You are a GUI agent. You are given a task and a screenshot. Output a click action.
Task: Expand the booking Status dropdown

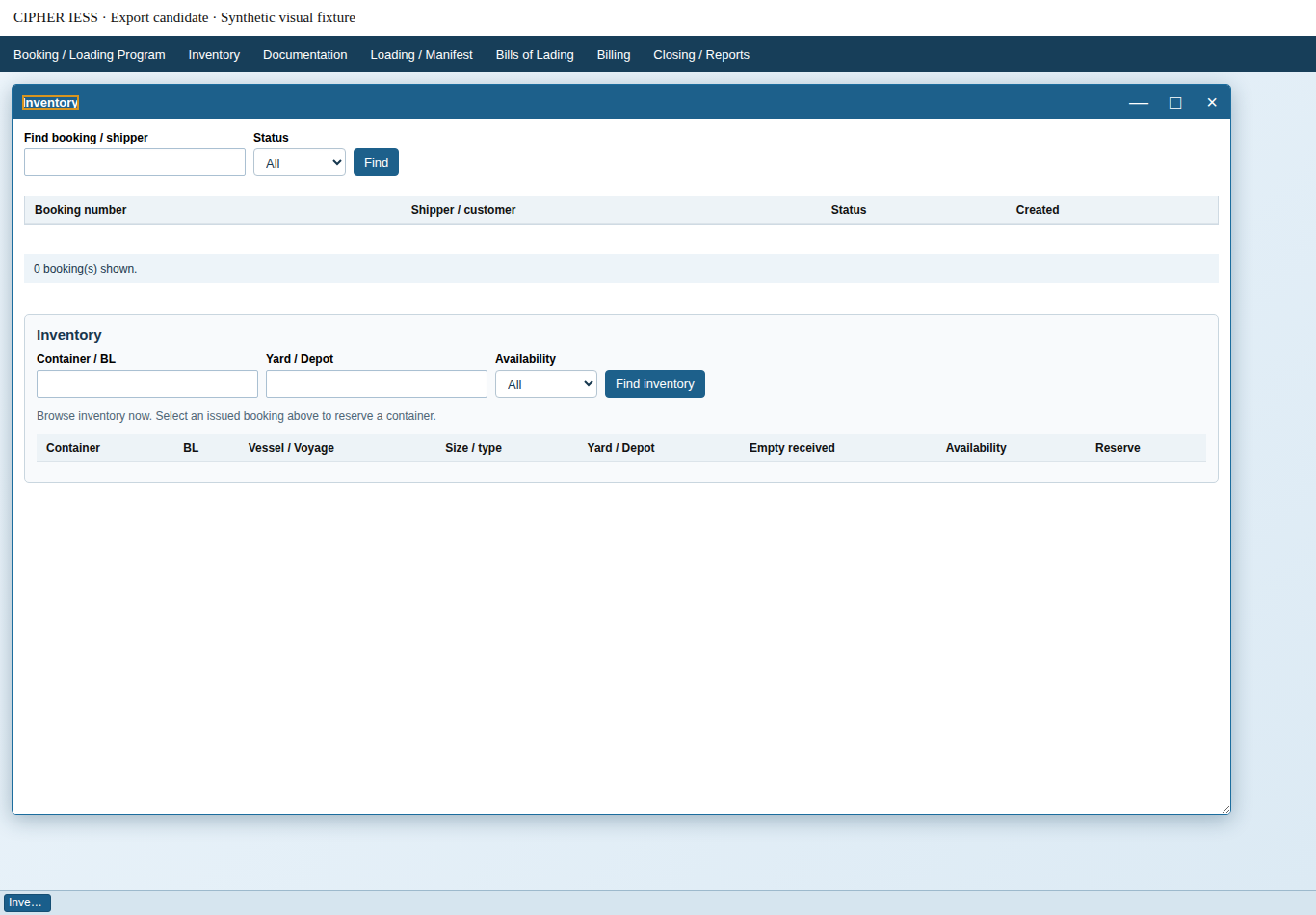pos(300,163)
